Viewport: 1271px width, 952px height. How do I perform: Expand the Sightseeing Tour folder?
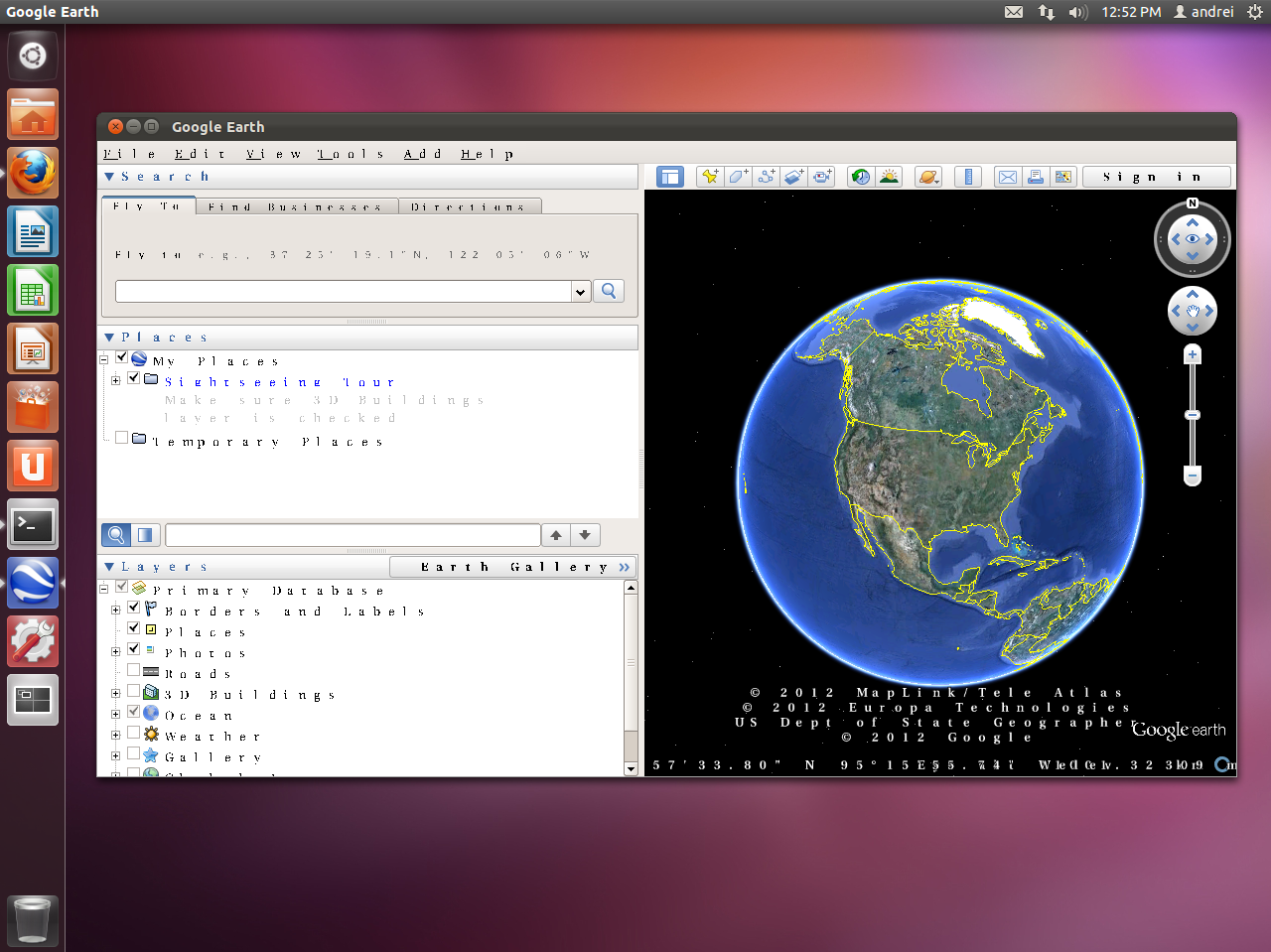click(116, 380)
